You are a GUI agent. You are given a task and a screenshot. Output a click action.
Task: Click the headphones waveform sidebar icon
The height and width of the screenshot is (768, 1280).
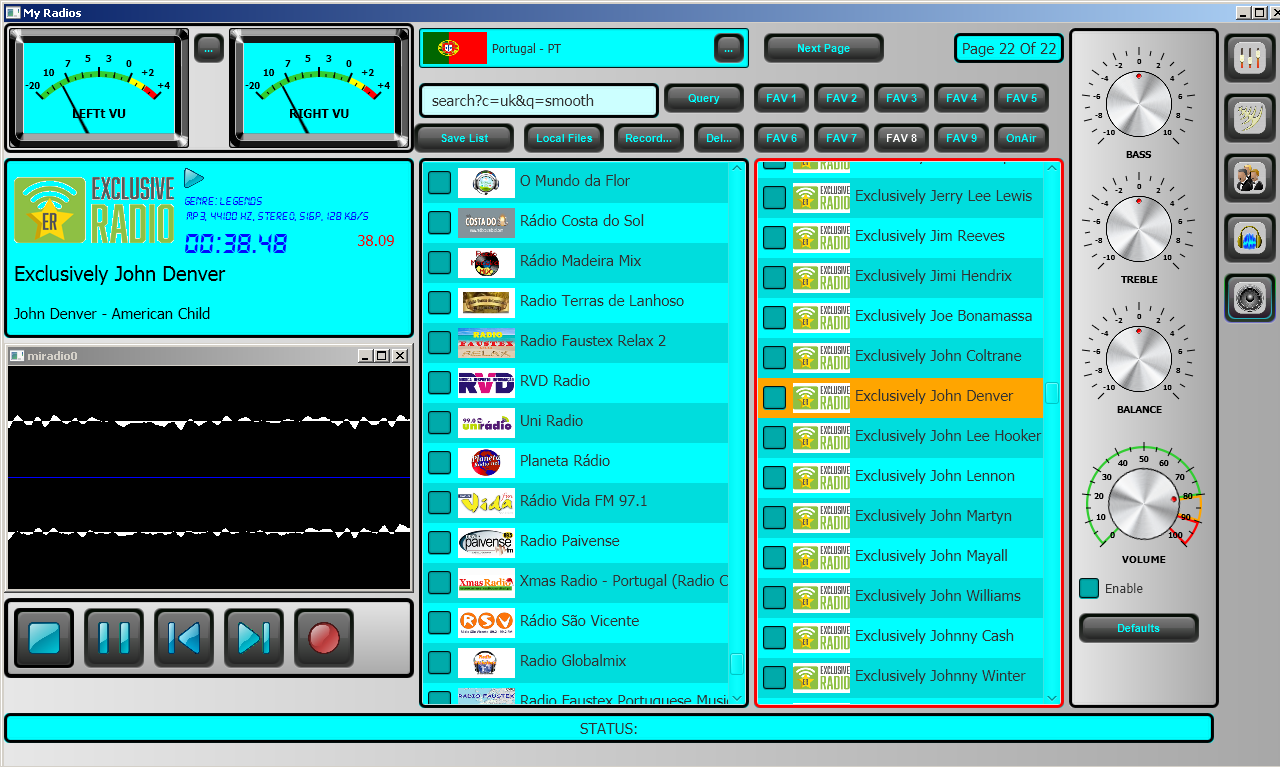pos(1250,238)
